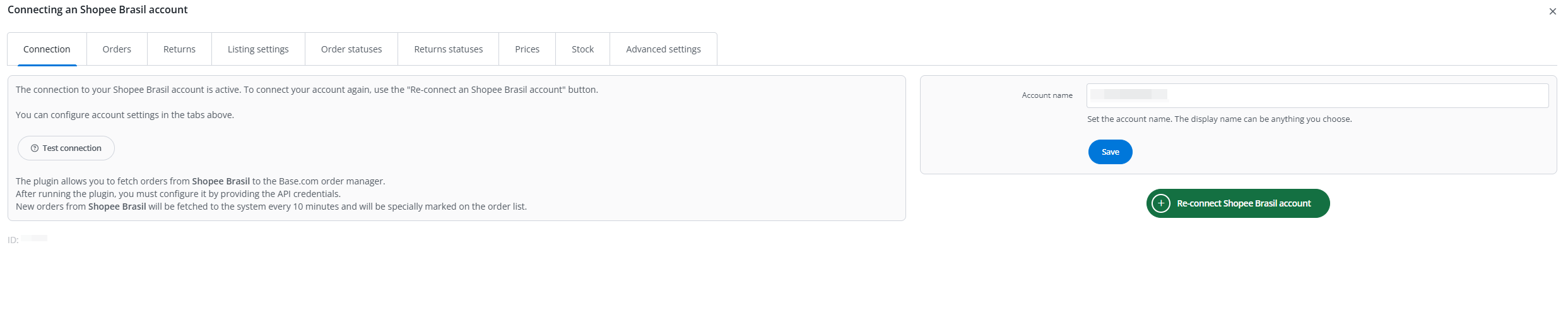Save the account name
This screenshot has width=1568, height=336.
coord(1110,152)
